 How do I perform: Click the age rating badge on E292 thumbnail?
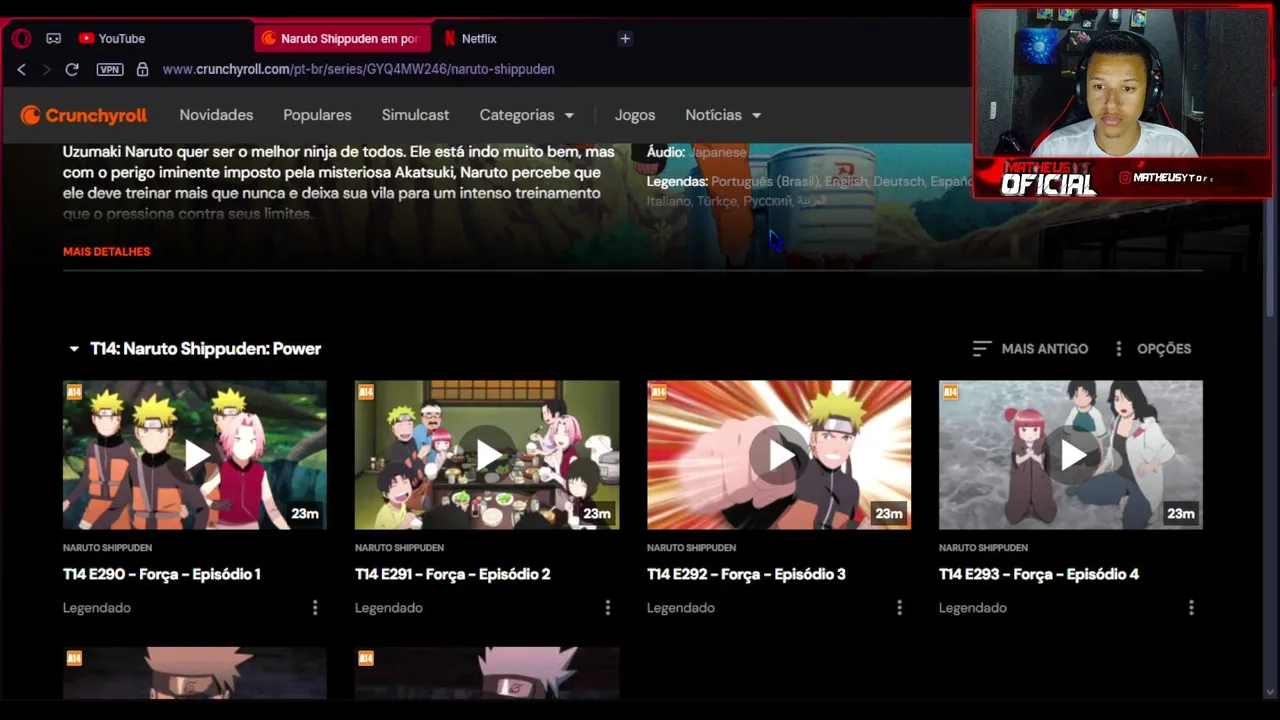pyautogui.click(x=658, y=392)
